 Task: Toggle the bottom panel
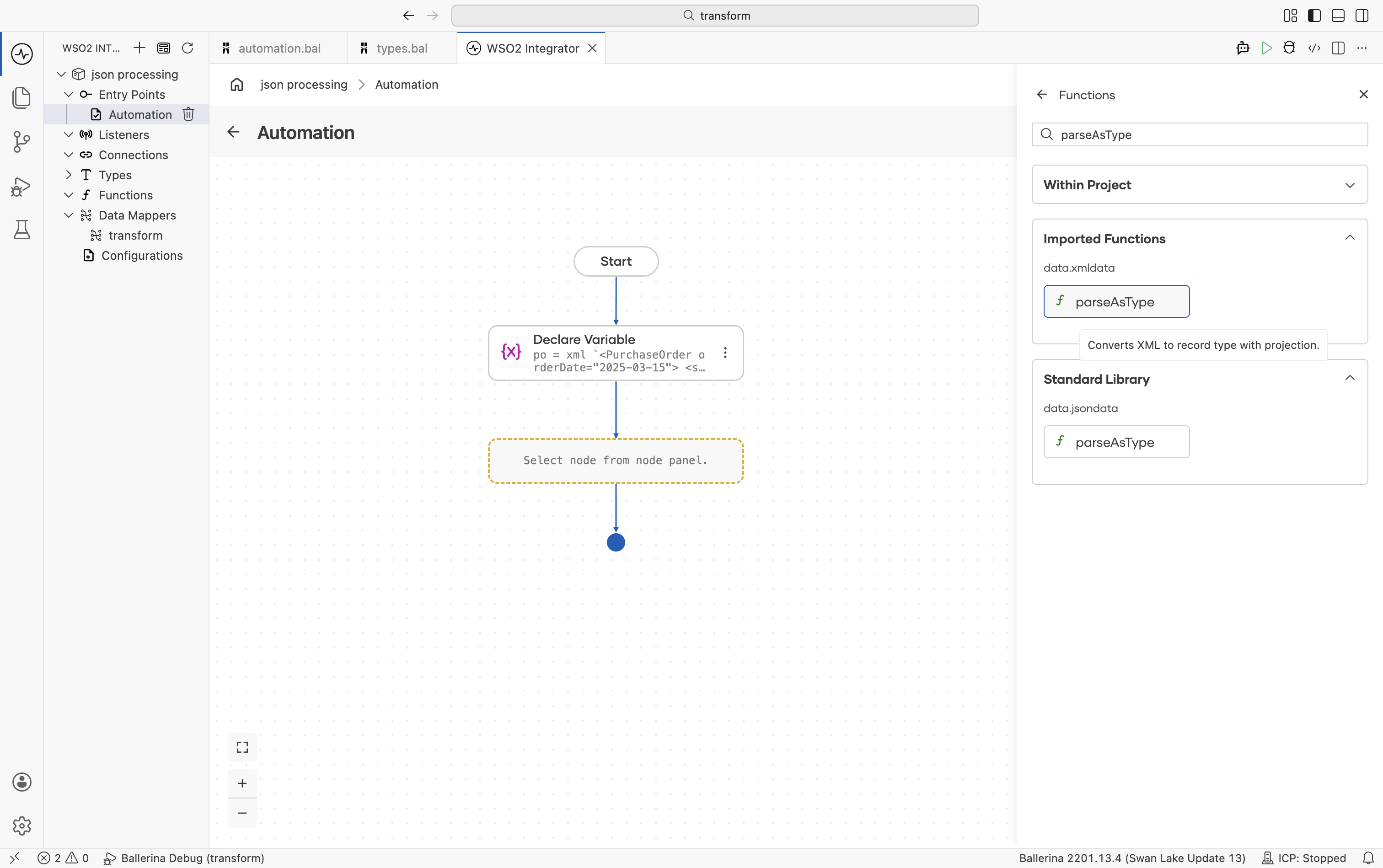[1338, 16]
